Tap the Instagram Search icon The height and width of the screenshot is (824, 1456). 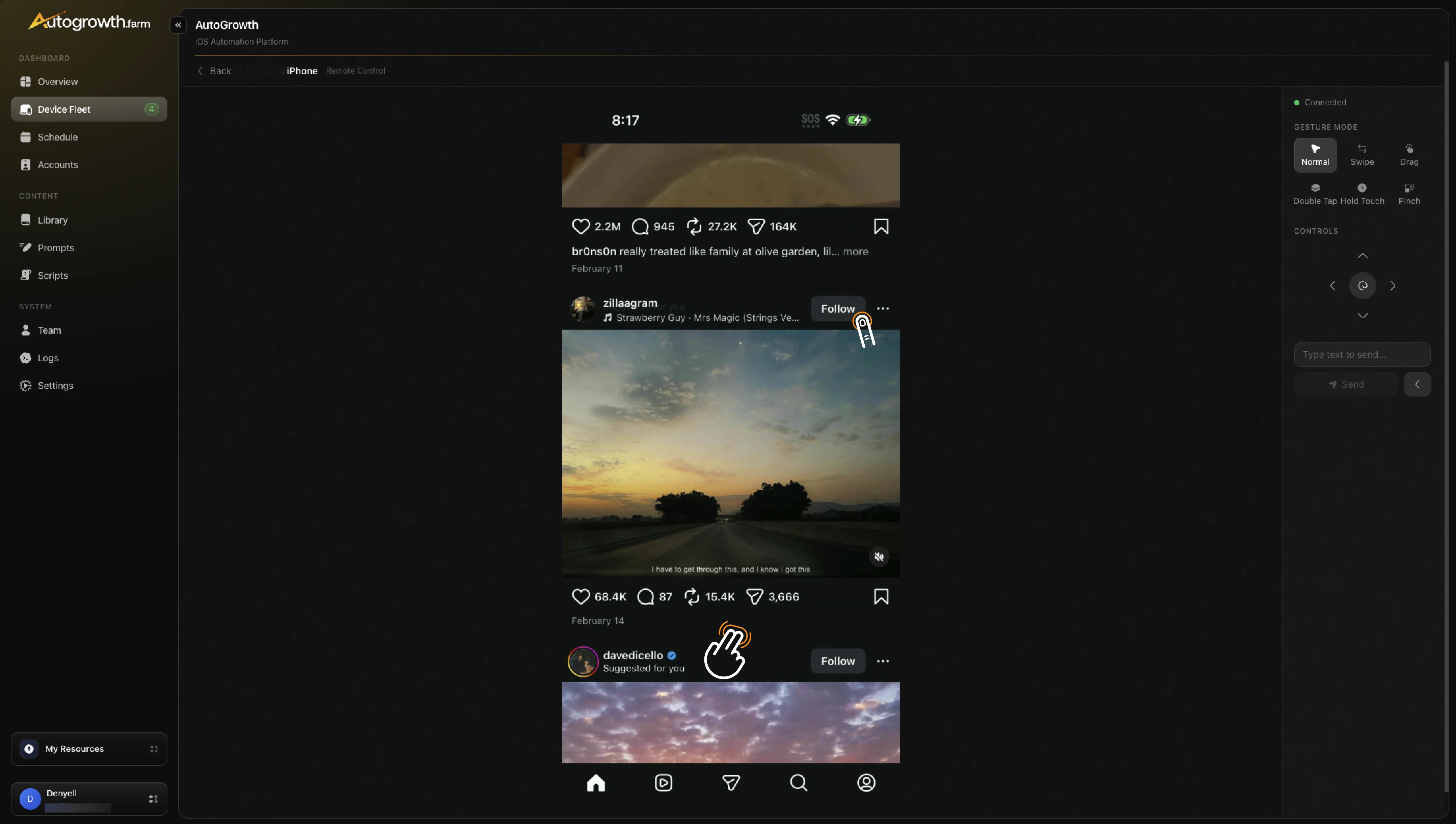click(x=799, y=783)
